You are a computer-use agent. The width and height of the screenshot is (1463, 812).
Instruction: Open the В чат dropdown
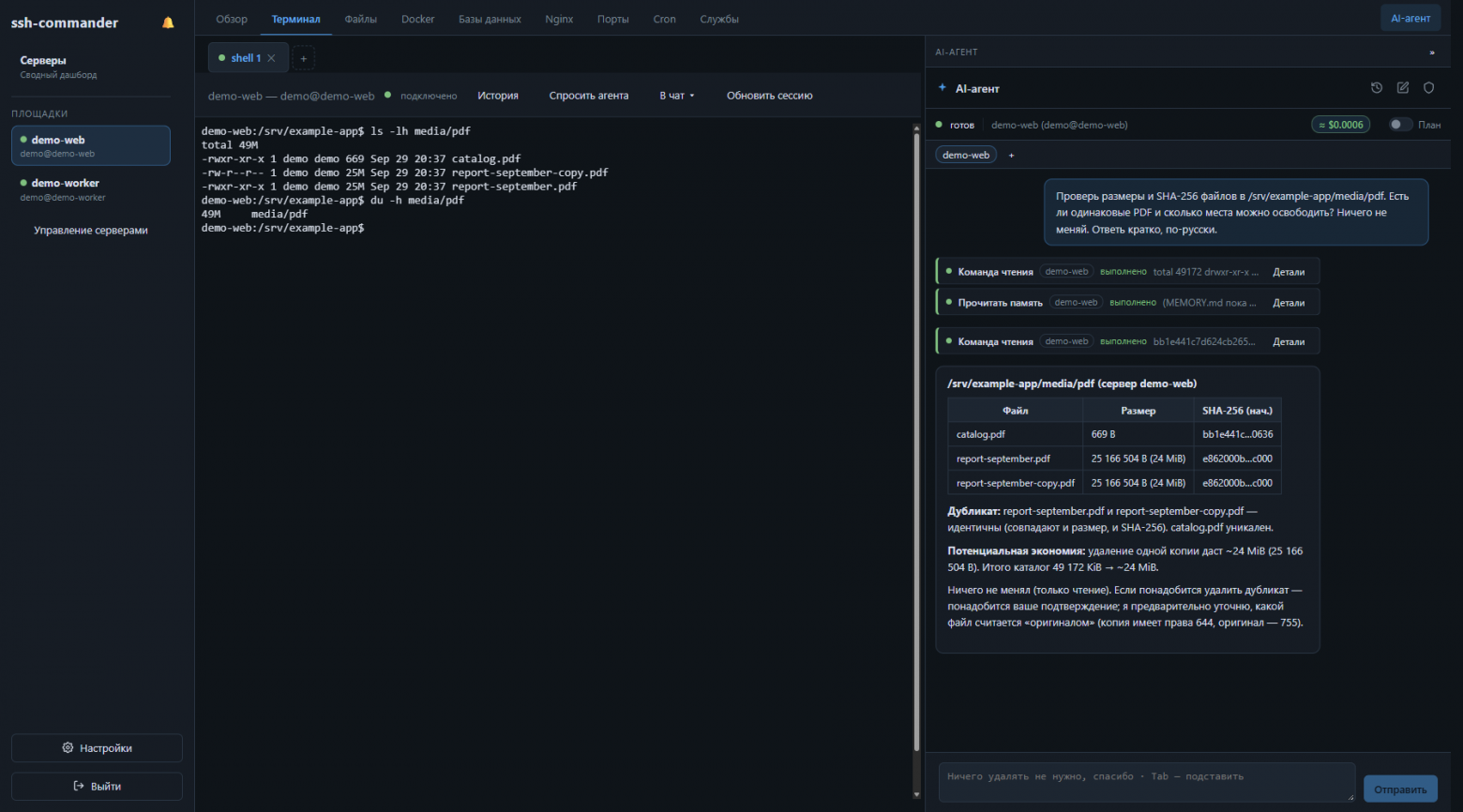(x=677, y=96)
